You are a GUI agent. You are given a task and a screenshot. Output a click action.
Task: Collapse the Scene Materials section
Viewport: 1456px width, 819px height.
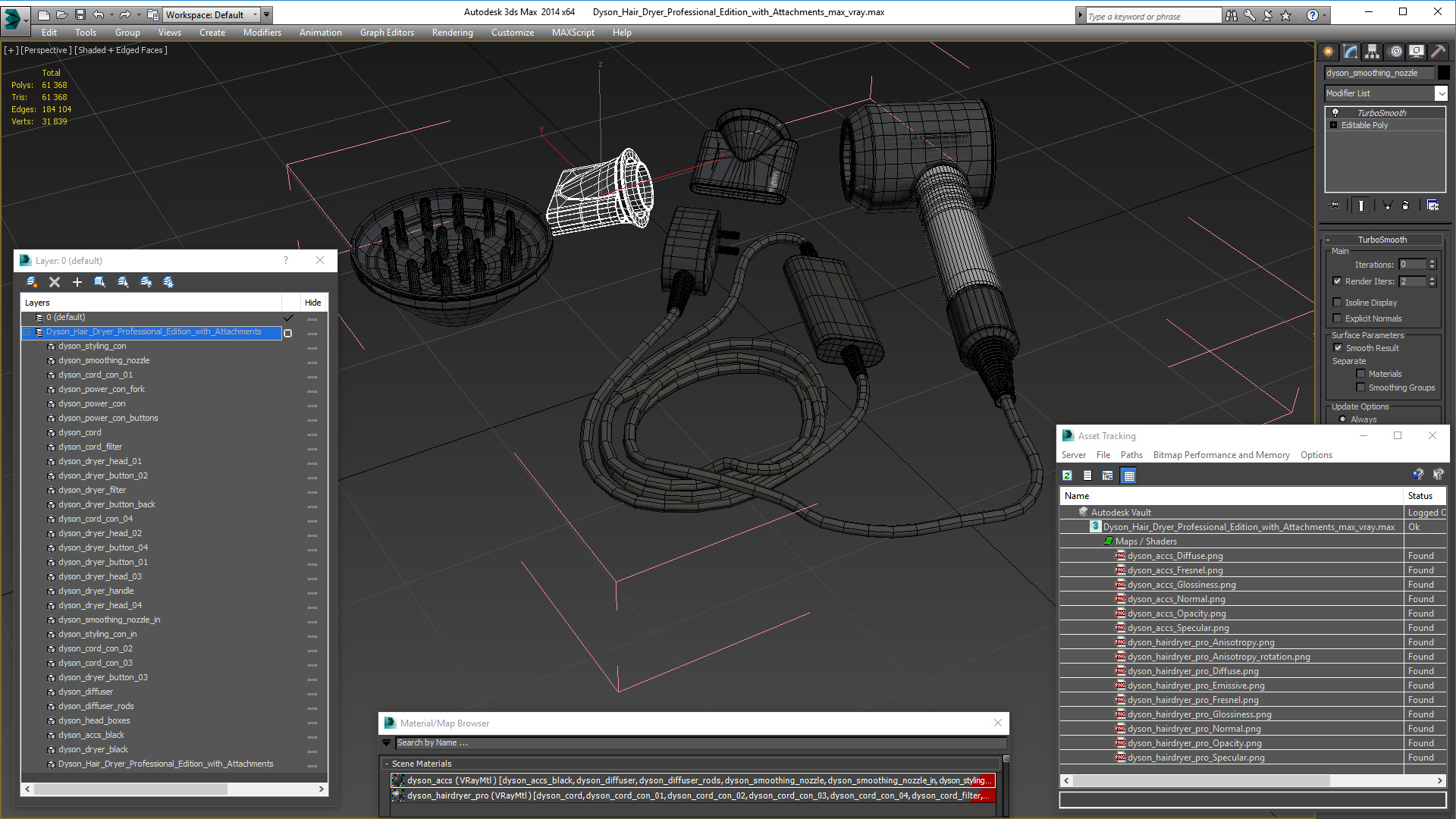387,764
